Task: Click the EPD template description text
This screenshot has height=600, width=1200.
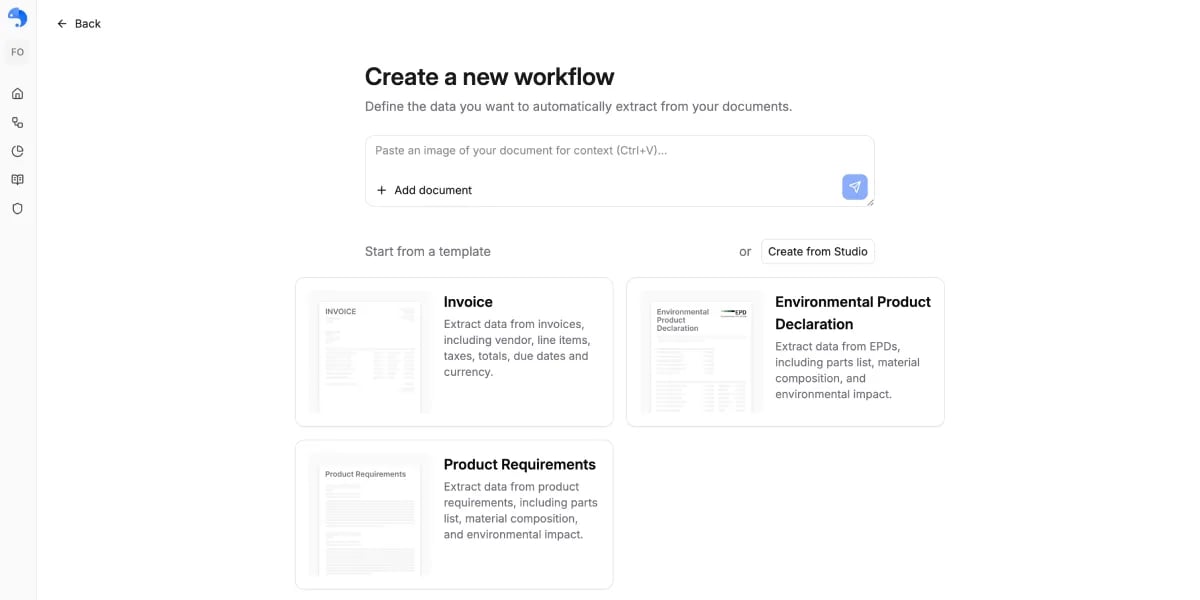Action: [x=848, y=370]
